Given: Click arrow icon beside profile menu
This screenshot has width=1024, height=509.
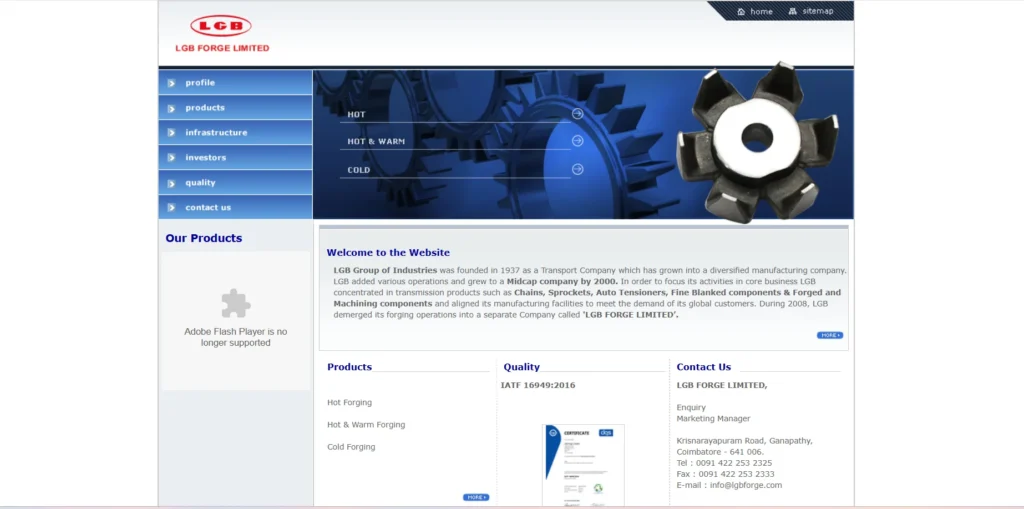Looking at the screenshot, I should tap(171, 83).
